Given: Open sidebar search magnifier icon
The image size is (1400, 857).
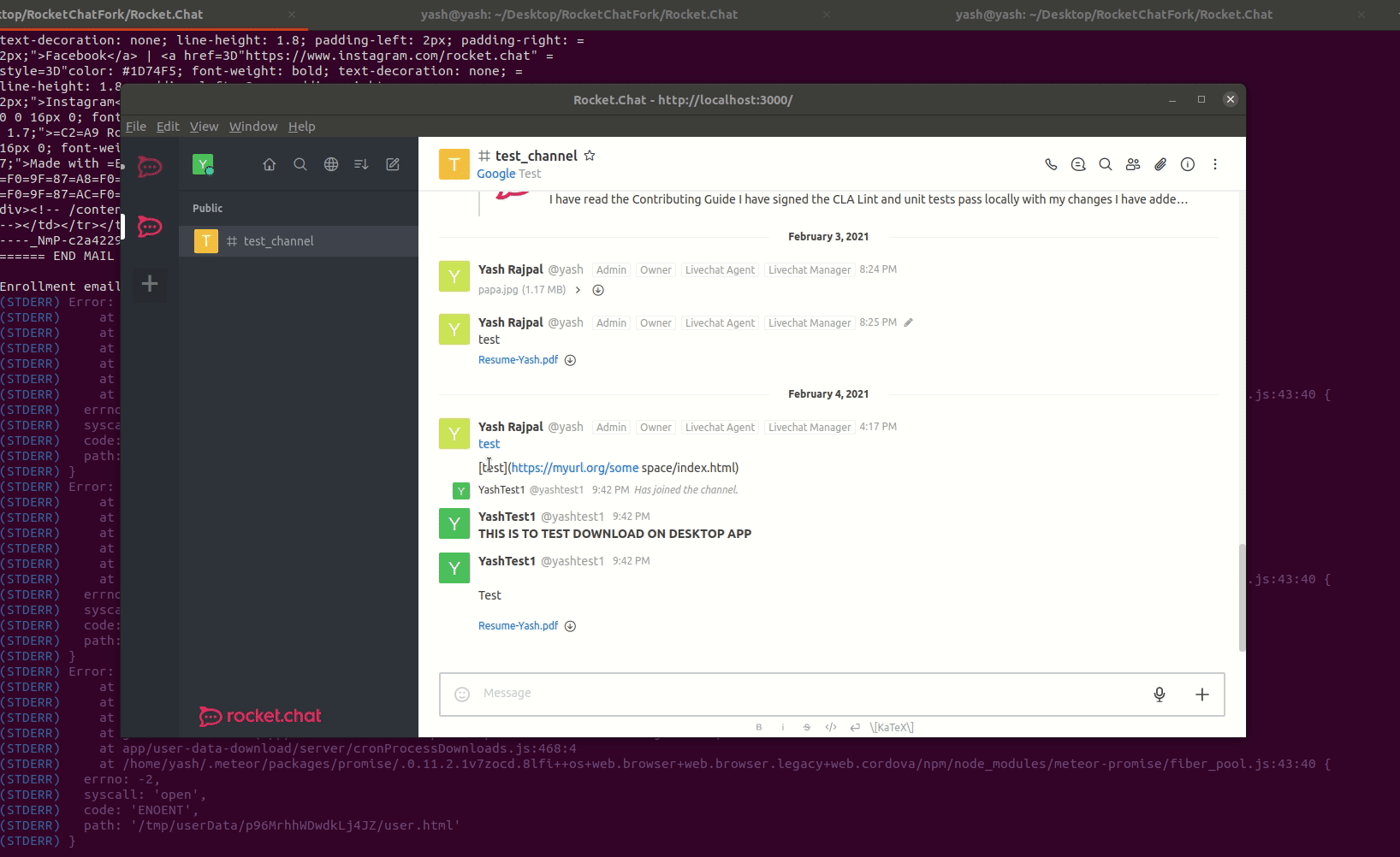Looking at the screenshot, I should (300, 164).
